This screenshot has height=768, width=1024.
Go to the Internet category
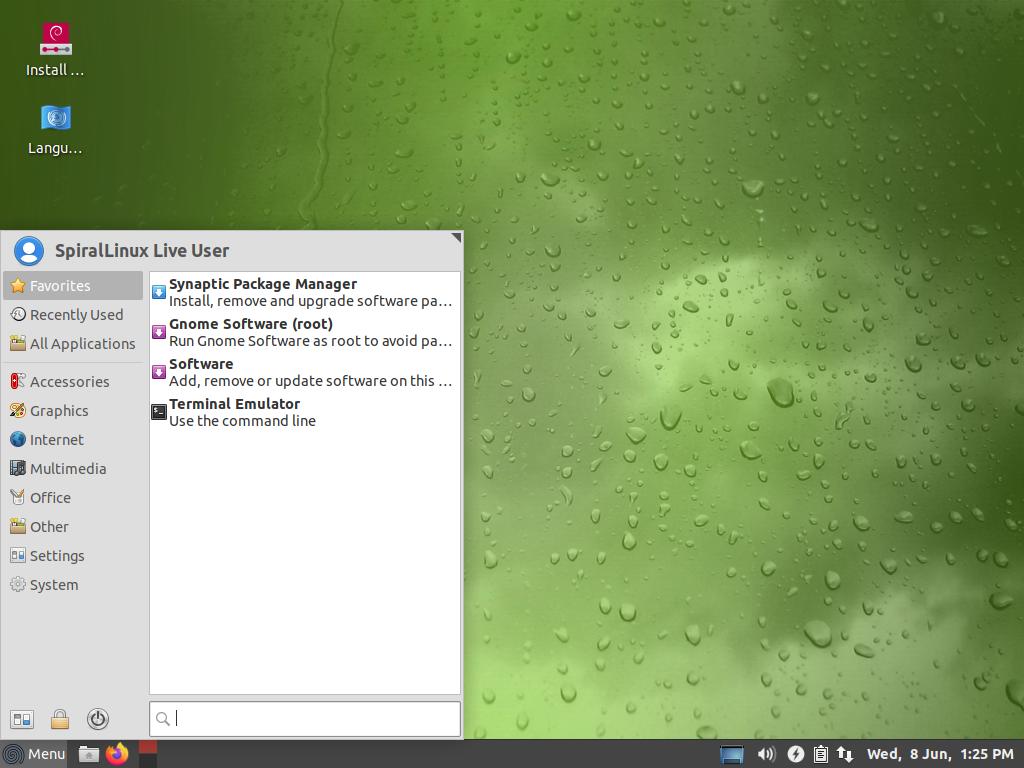pyautogui.click(x=72, y=440)
